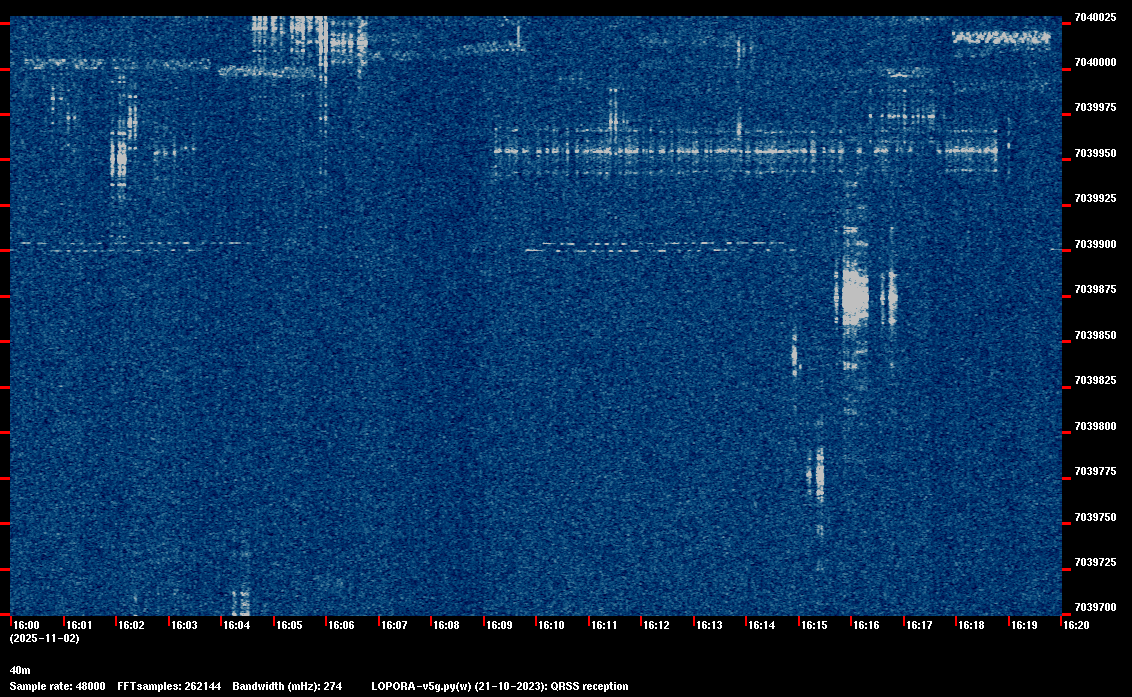1132x697 pixels.
Task: Click the 16:07 time axis label
Action: 394,625
